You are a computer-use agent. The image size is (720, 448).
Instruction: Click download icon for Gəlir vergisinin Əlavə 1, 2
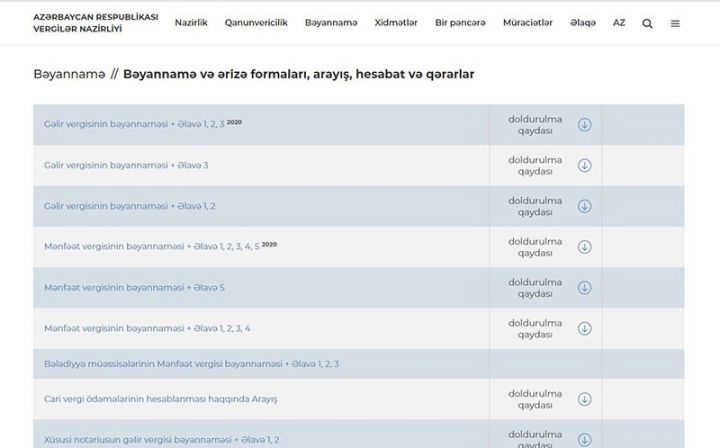click(585, 206)
